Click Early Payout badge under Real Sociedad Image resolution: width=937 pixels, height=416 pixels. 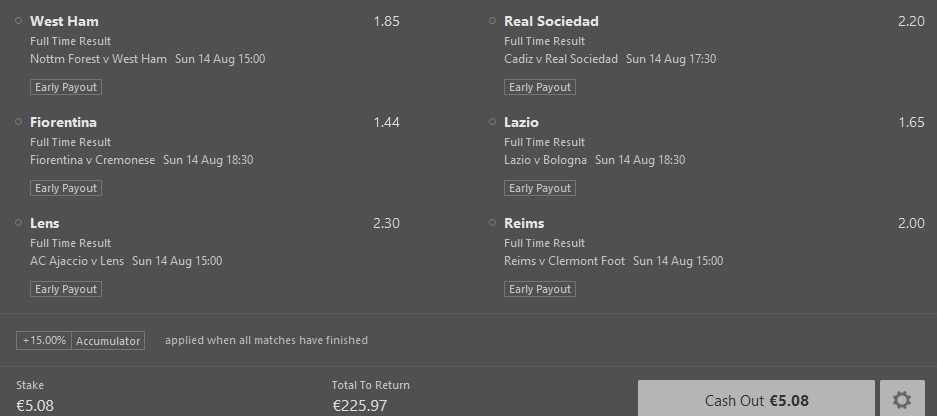(x=540, y=87)
